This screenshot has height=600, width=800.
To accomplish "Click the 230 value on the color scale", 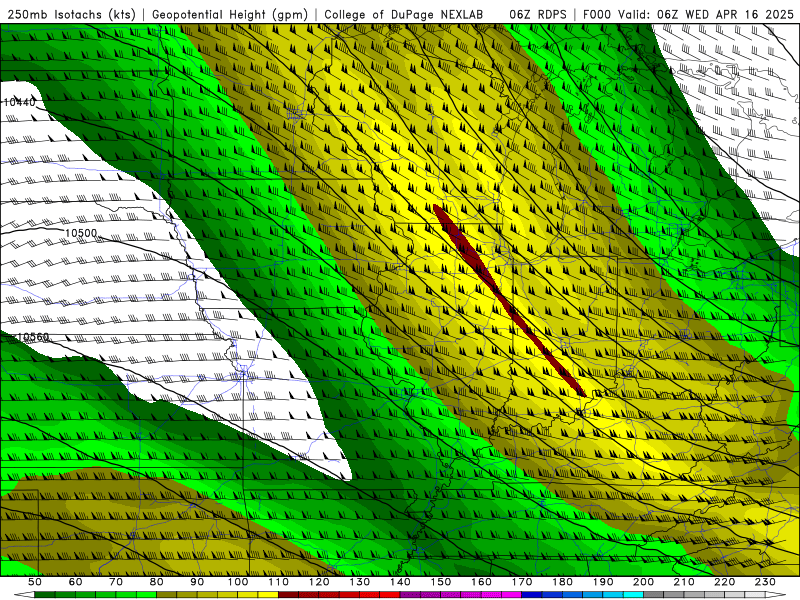I will pos(766,582).
